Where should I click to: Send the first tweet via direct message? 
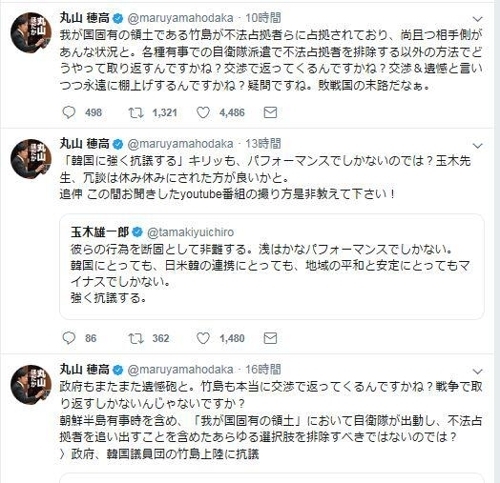pos(270,112)
